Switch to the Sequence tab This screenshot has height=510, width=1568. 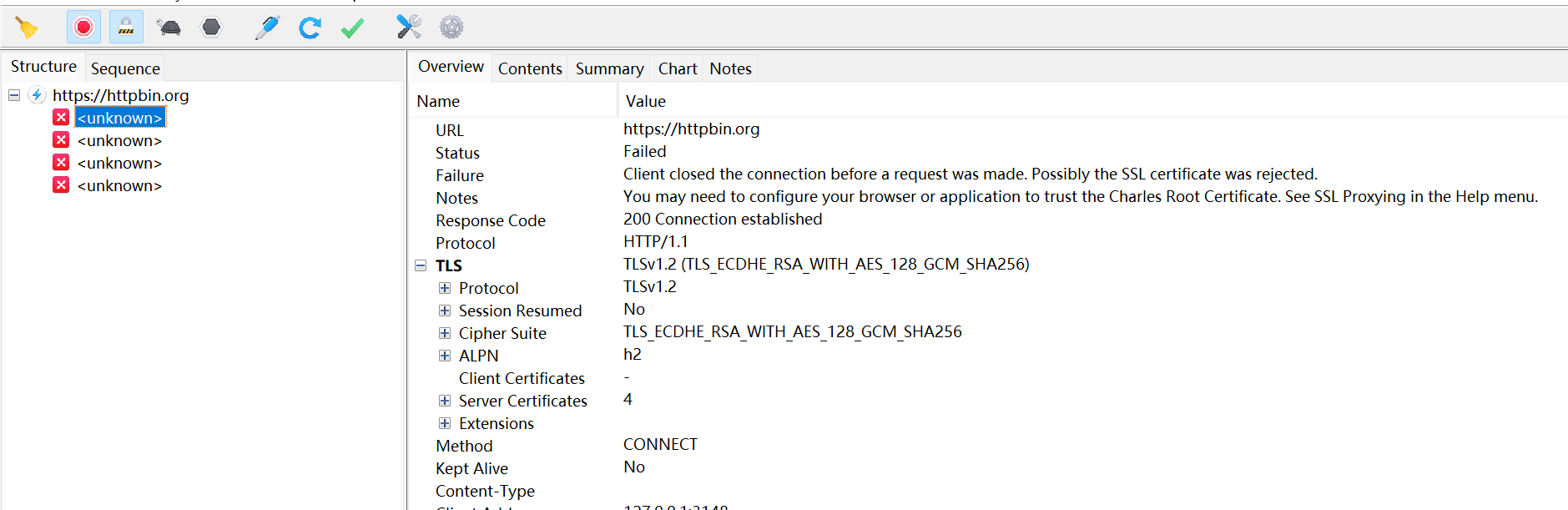tap(125, 68)
